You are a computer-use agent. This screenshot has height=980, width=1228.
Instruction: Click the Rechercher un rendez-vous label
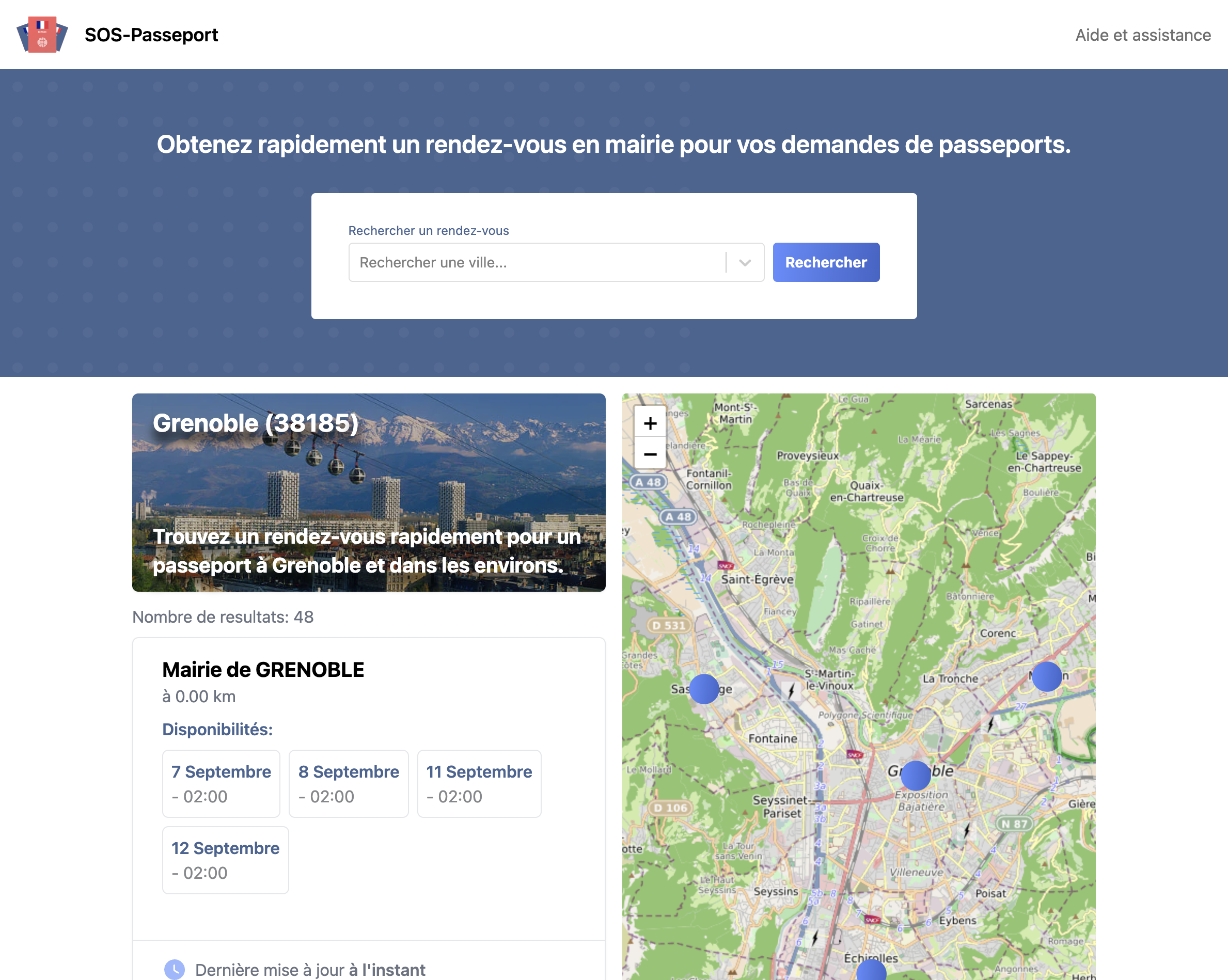(428, 231)
